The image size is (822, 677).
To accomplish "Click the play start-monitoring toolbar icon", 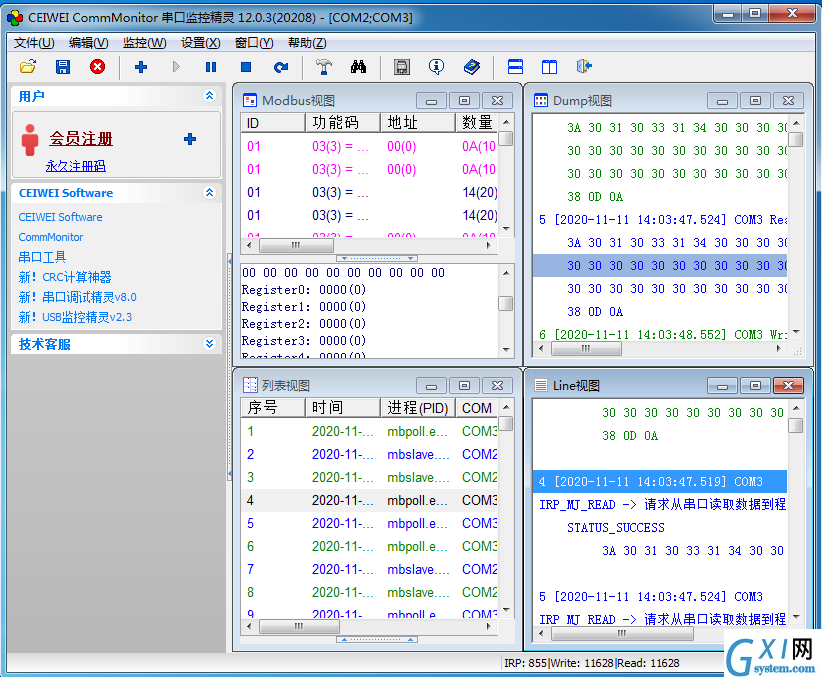I will [x=176, y=67].
